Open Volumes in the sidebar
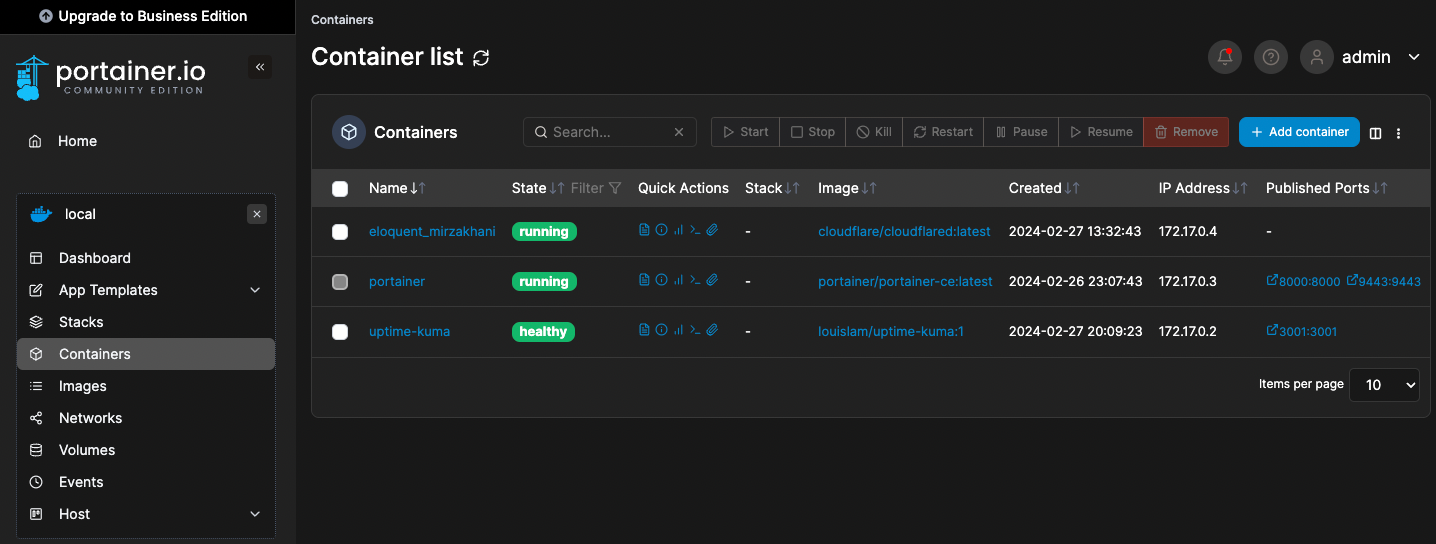This screenshot has height=544, width=1436. [x=87, y=450]
